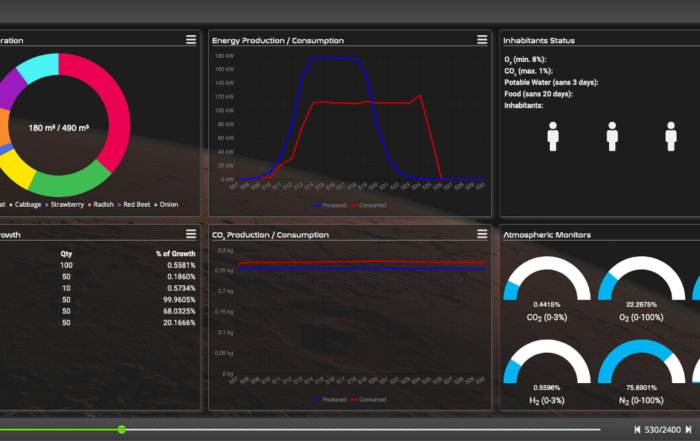Open the hamburger menu of the growth table panel

point(190,234)
